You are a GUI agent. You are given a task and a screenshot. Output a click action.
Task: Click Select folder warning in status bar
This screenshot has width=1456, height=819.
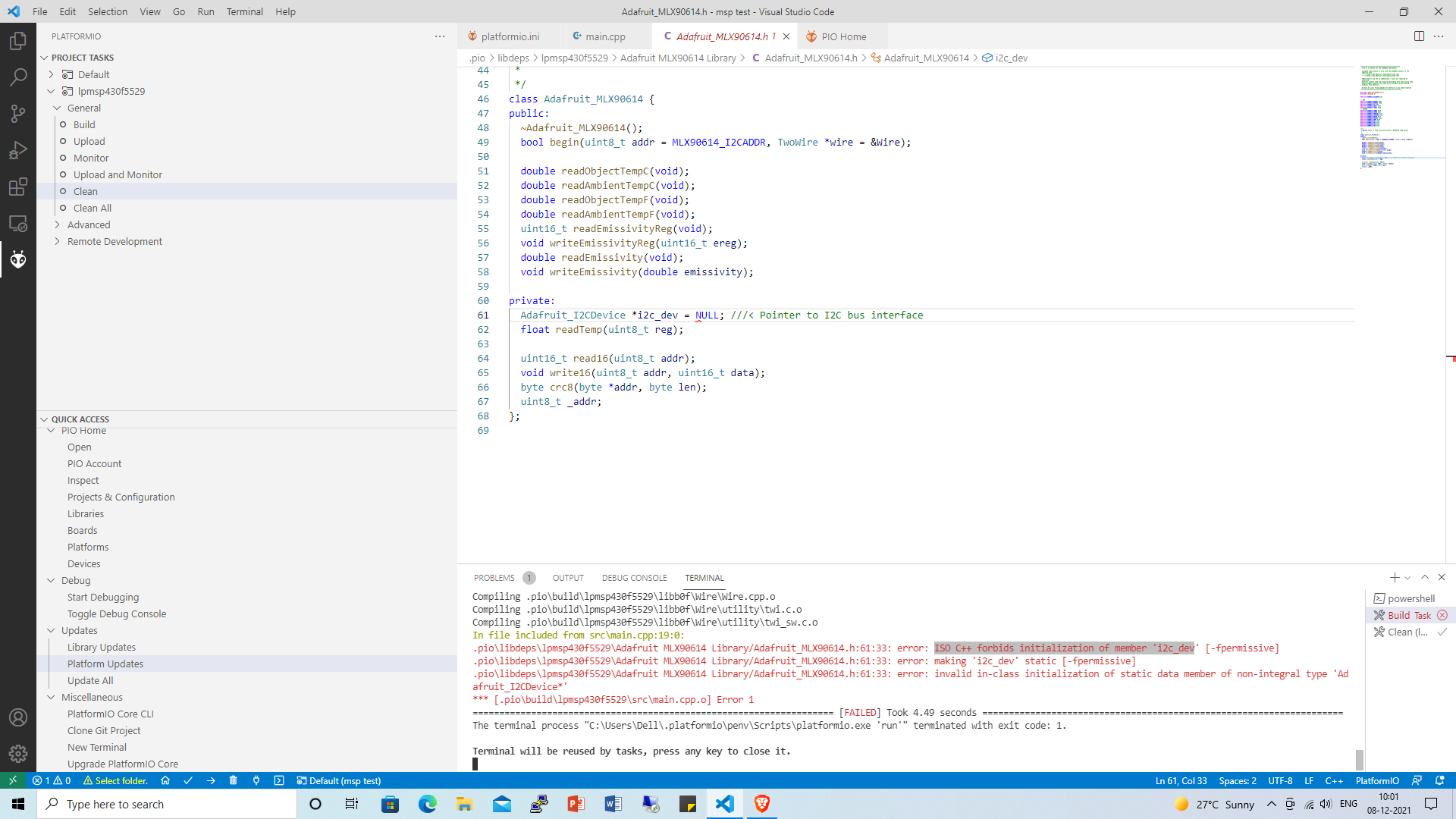(115, 780)
